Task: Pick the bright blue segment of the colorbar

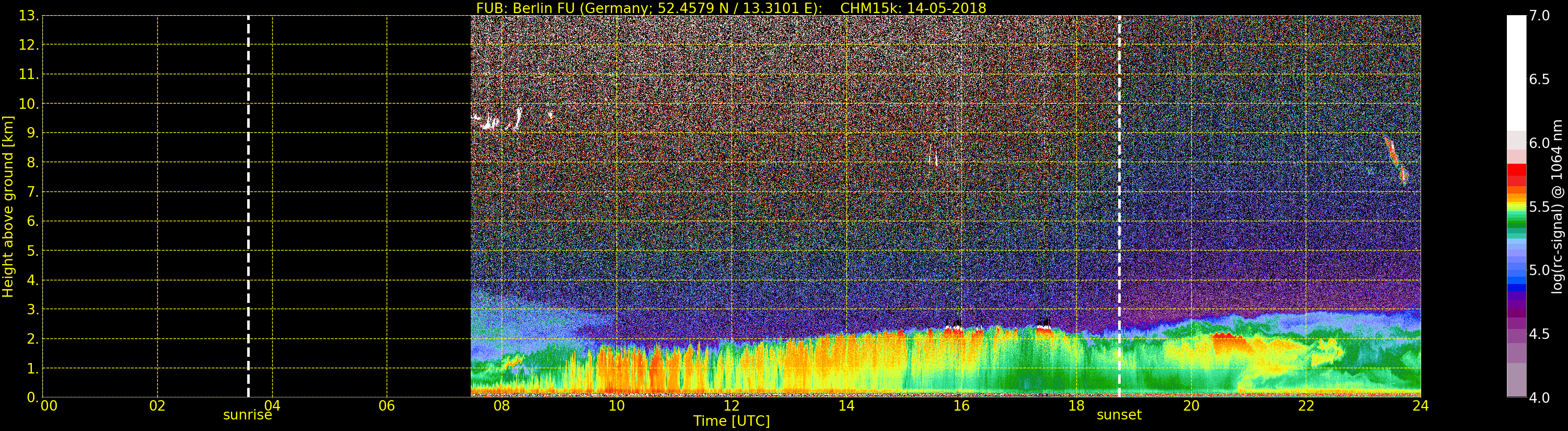Action: (1516, 281)
